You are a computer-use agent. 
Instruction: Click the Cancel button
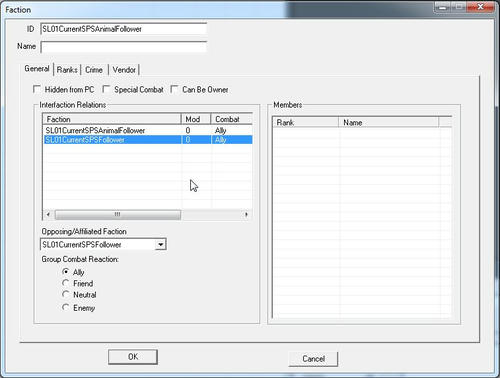click(313, 359)
